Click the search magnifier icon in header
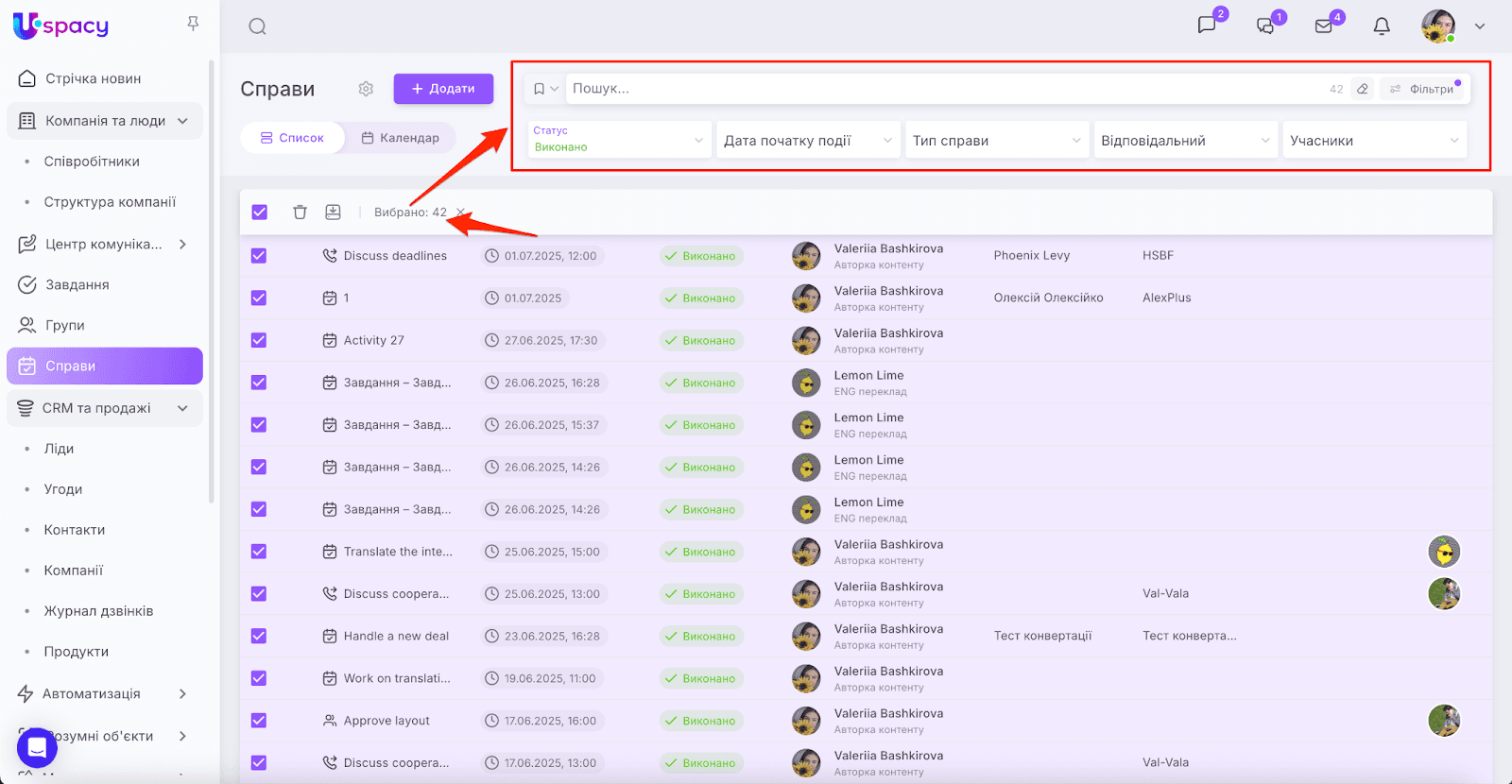Screen dimensions: 1512x784 257,26
